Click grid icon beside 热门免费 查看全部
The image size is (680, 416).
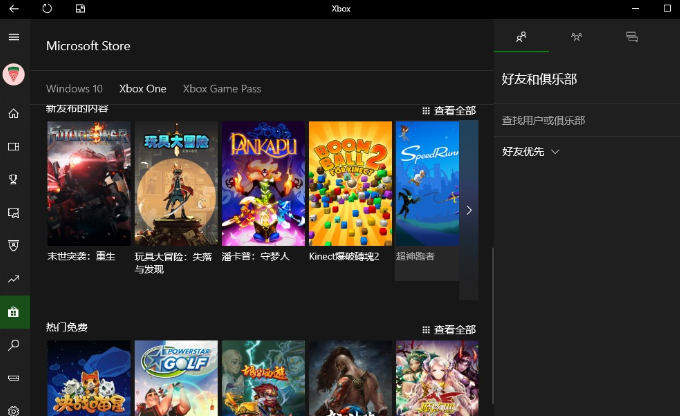pyautogui.click(x=426, y=330)
